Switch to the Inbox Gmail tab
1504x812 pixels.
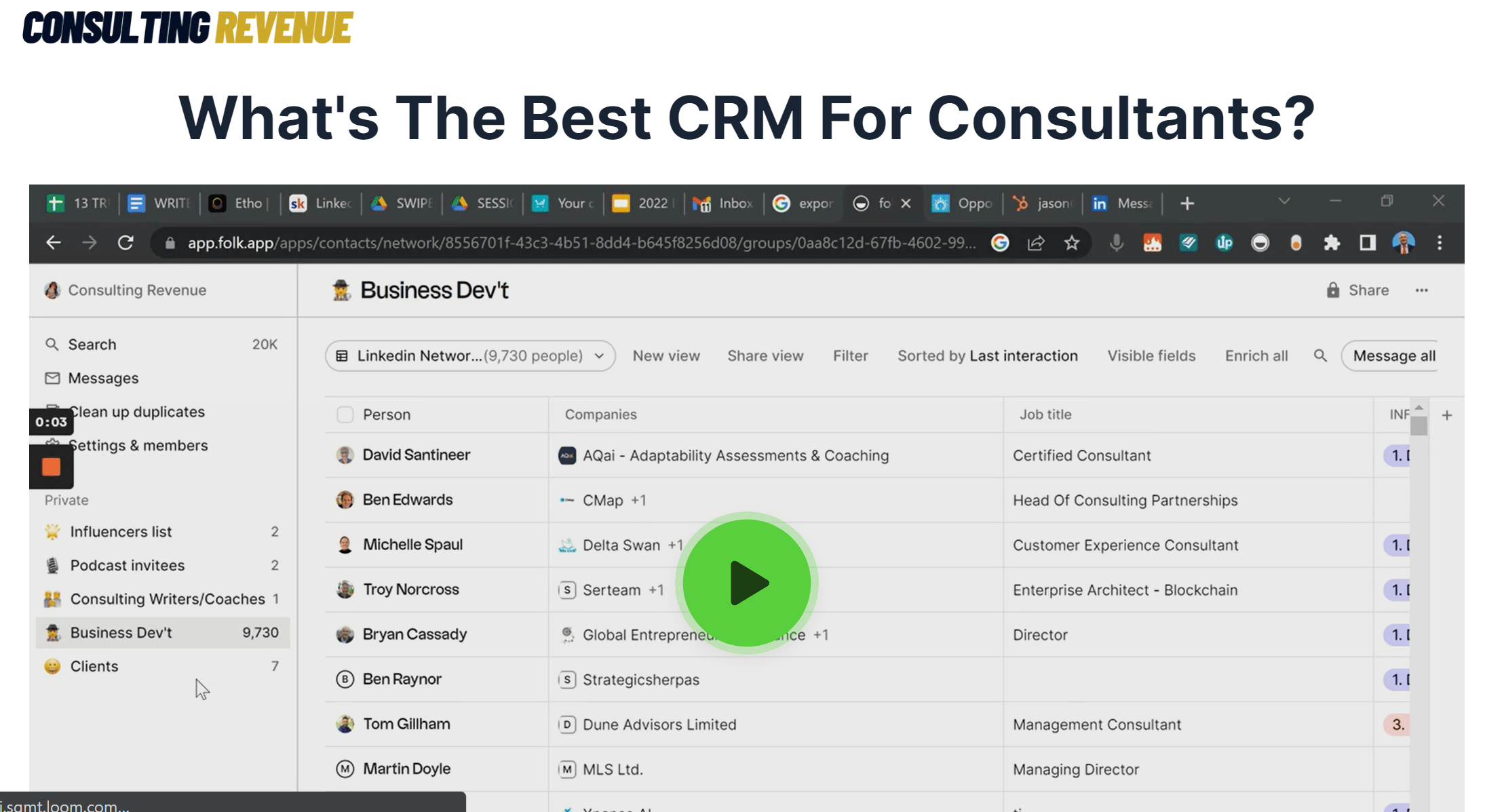tap(723, 204)
